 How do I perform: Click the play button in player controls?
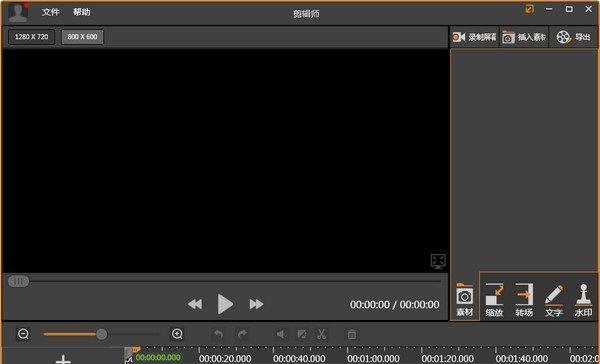[225, 304]
